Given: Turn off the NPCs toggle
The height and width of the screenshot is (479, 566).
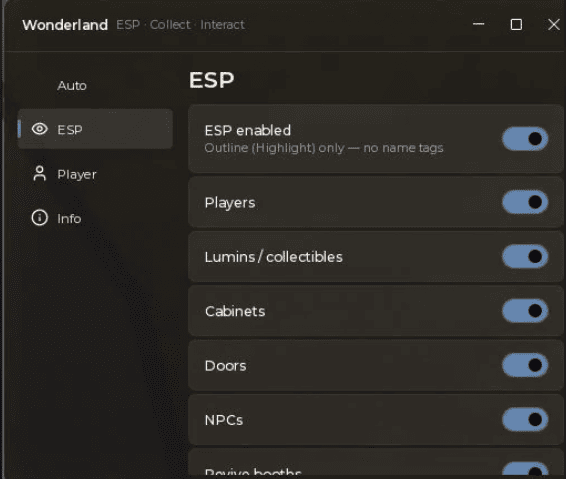Looking at the screenshot, I should [x=525, y=419].
